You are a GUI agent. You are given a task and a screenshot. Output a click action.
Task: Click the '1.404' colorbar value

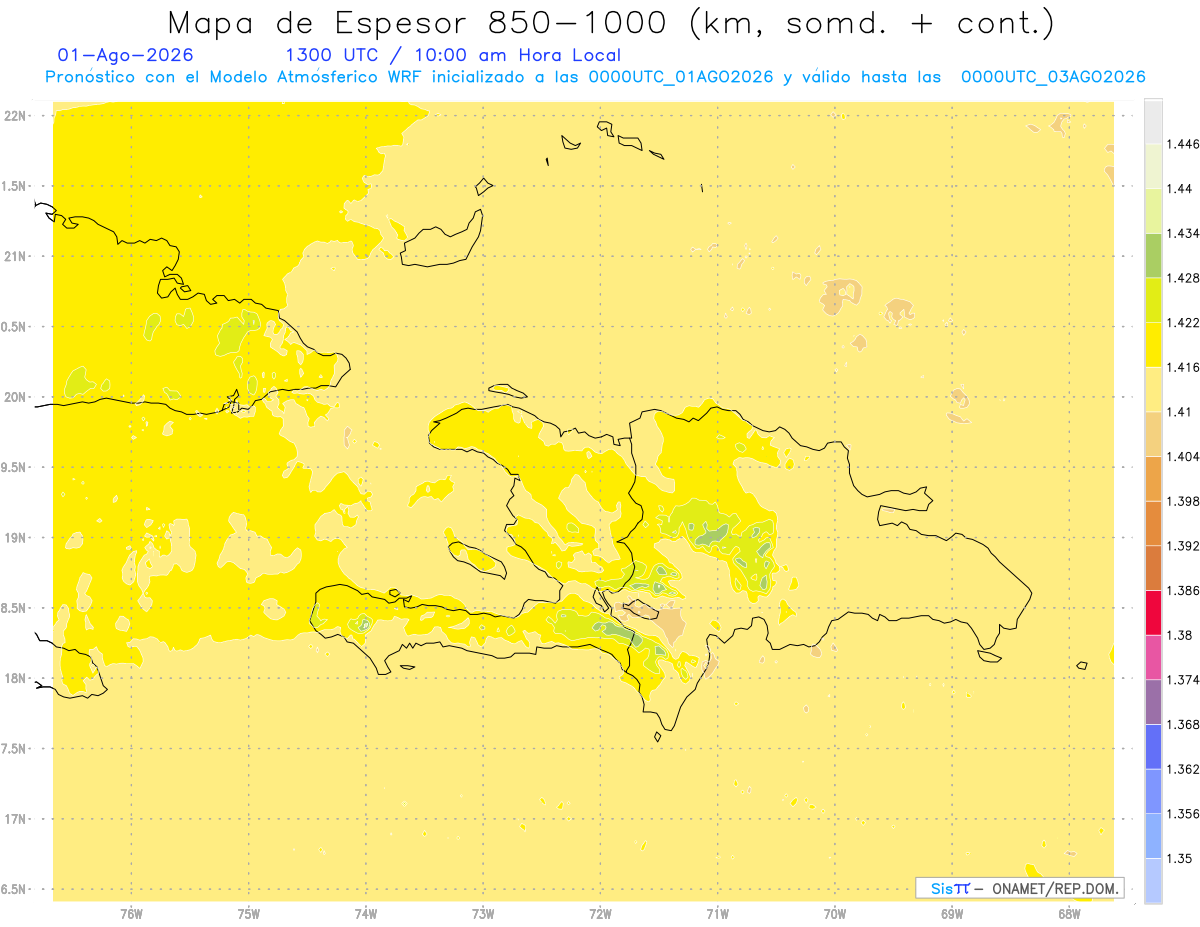1182,456
